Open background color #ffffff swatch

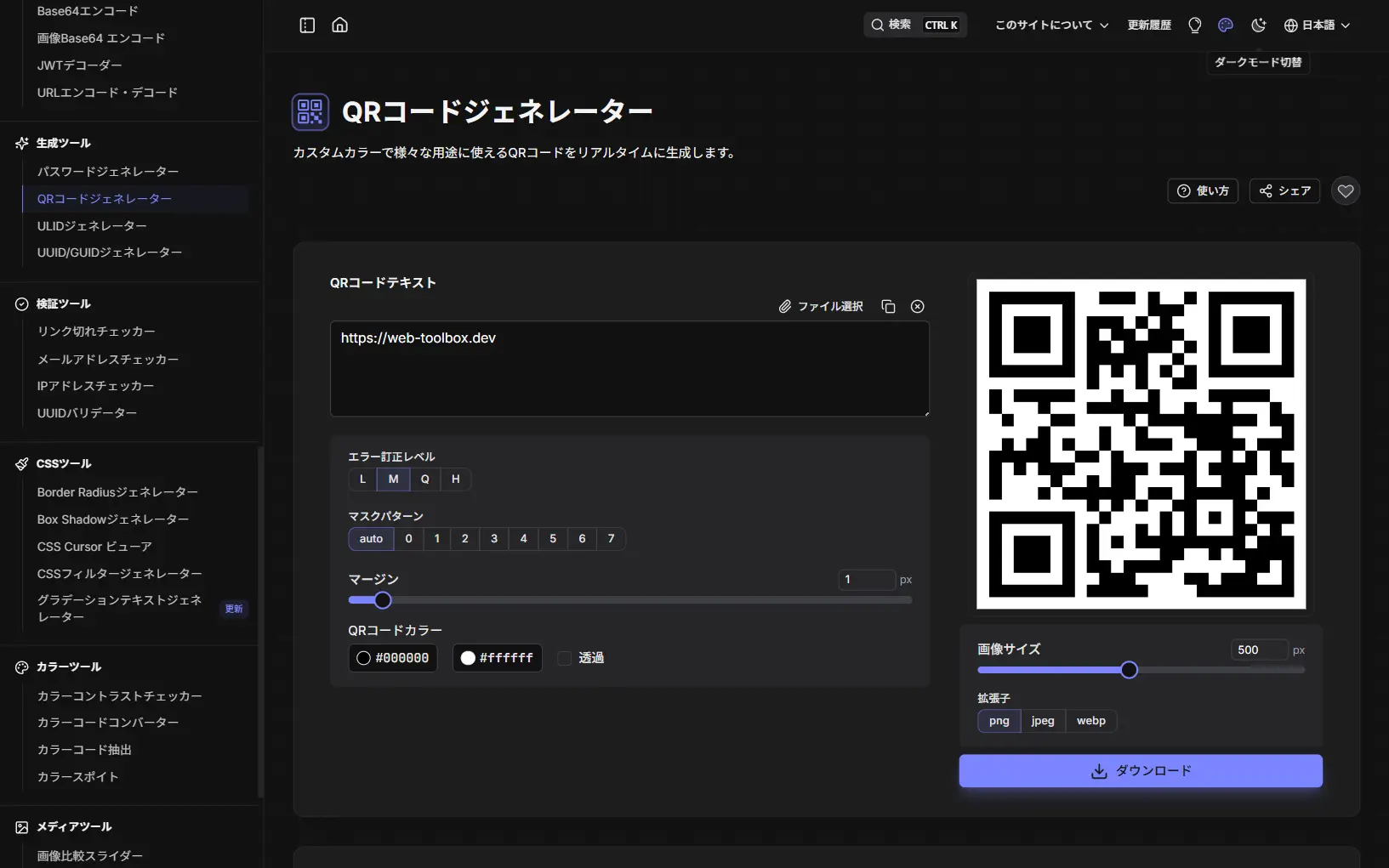[x=498, y=658]
